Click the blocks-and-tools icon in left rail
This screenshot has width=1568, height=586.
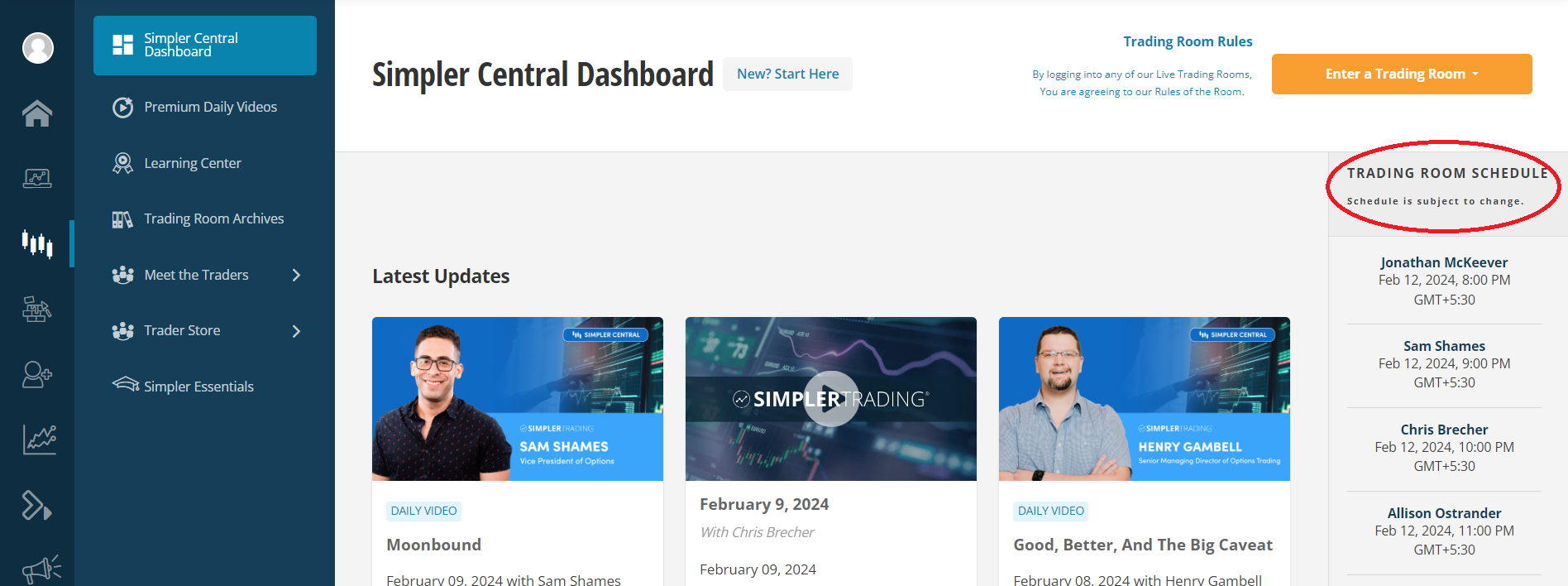tap(37, 310)
